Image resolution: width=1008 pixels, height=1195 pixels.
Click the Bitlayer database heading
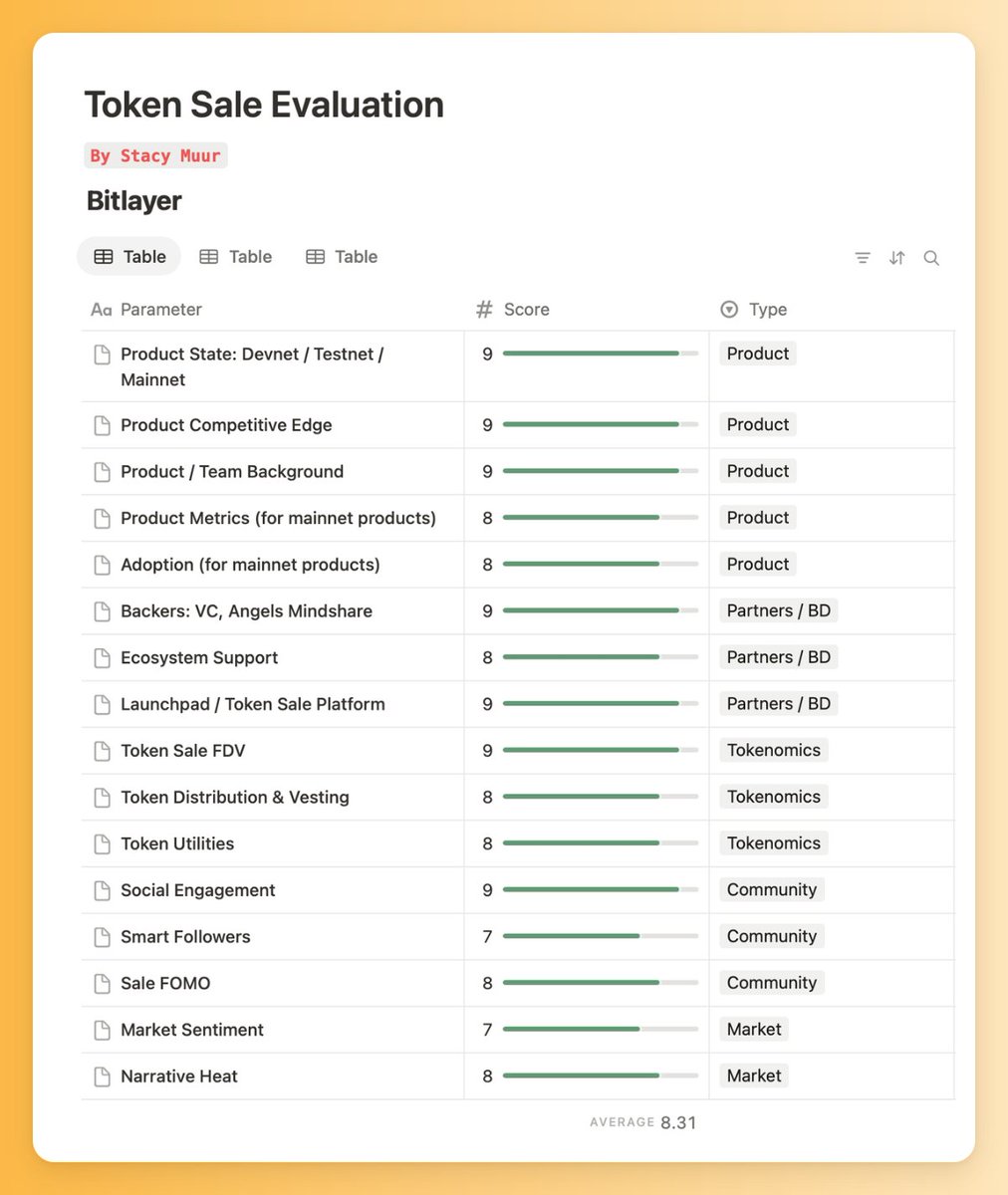[x=134, y=201]
